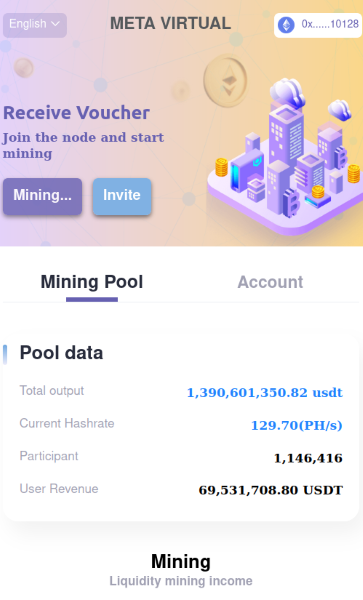Click the Liquidity mining income subtitle
Viewport: 363px width, 600px height.
(181, 581)
